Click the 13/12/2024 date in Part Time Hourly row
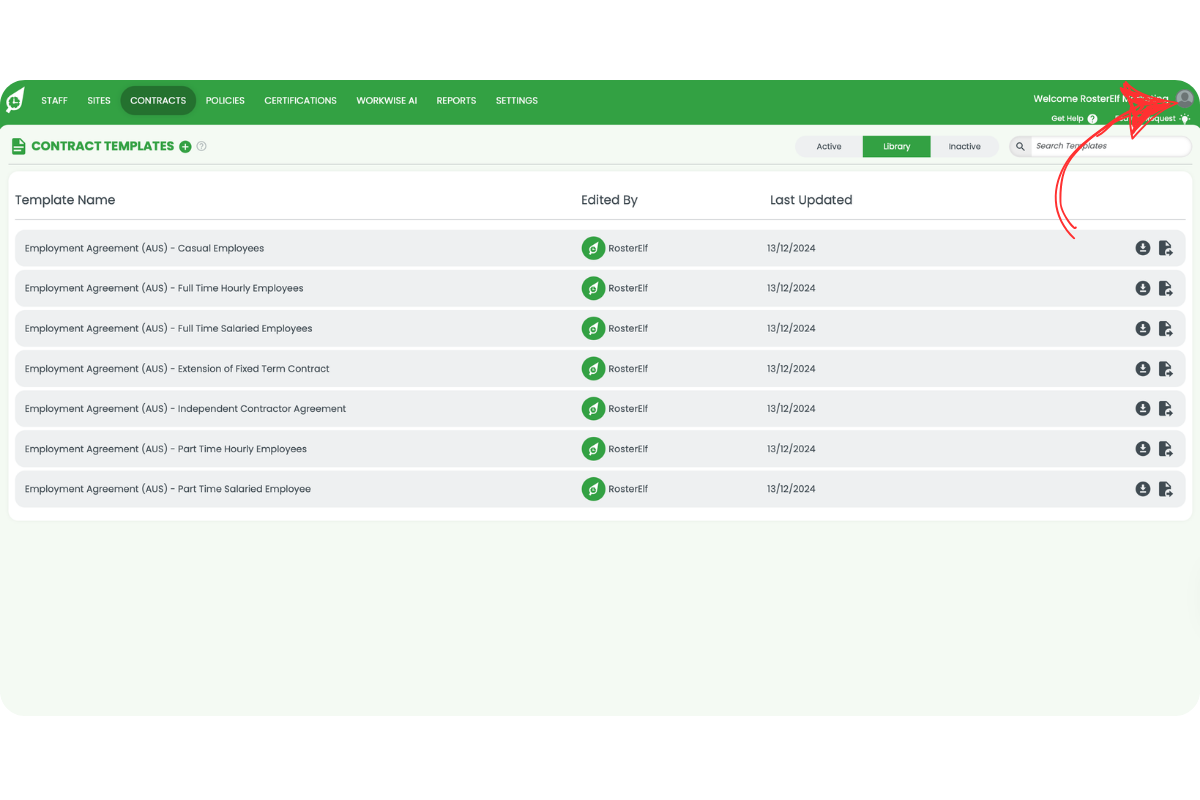The image size is (1200, 800). click(x=791, y=449)
